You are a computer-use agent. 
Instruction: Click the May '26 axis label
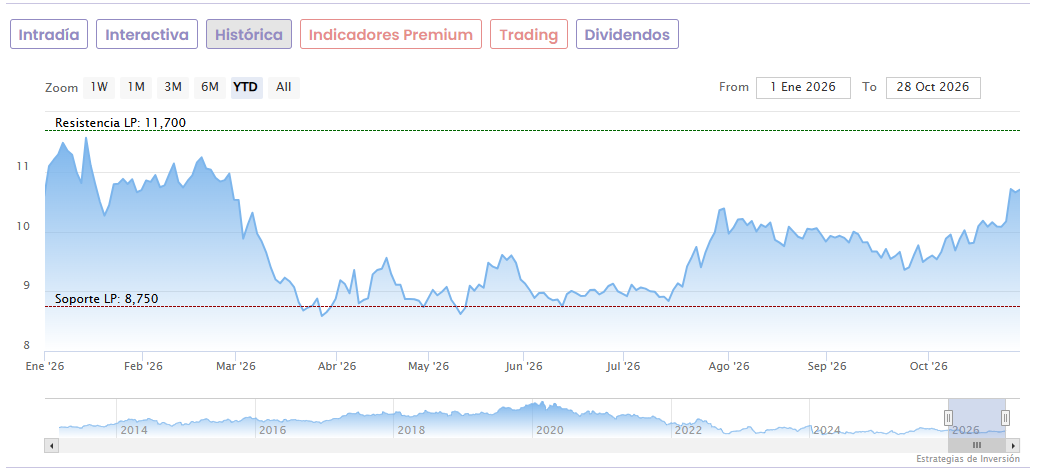(x=428, y=366)
